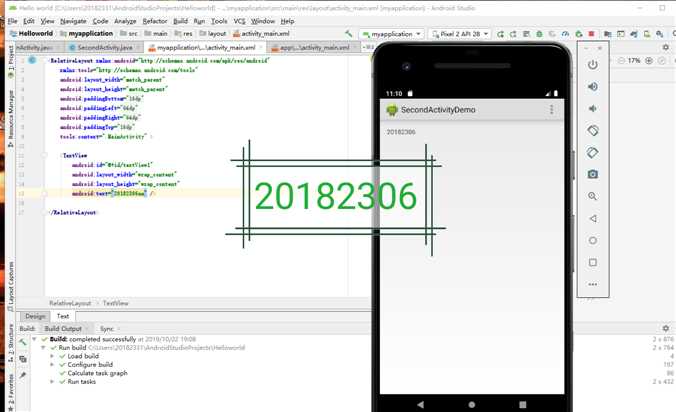Tap the phone screen home navigation button

click(x=472, y=405)
